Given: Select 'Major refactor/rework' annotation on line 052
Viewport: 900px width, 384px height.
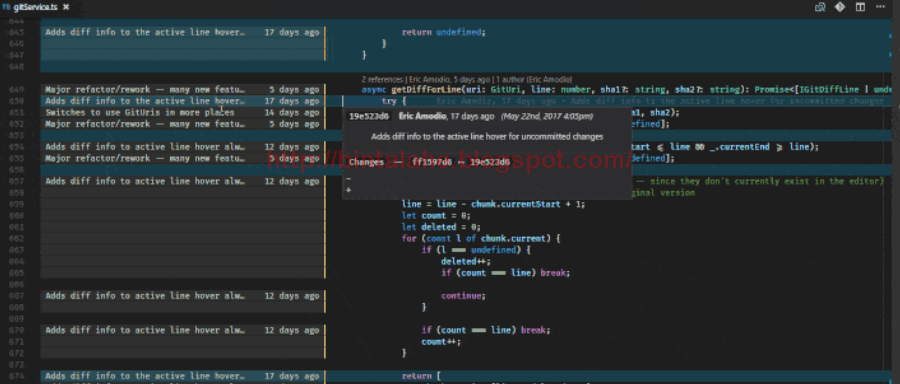Looking at the screenshot, I should coord(183,124).
